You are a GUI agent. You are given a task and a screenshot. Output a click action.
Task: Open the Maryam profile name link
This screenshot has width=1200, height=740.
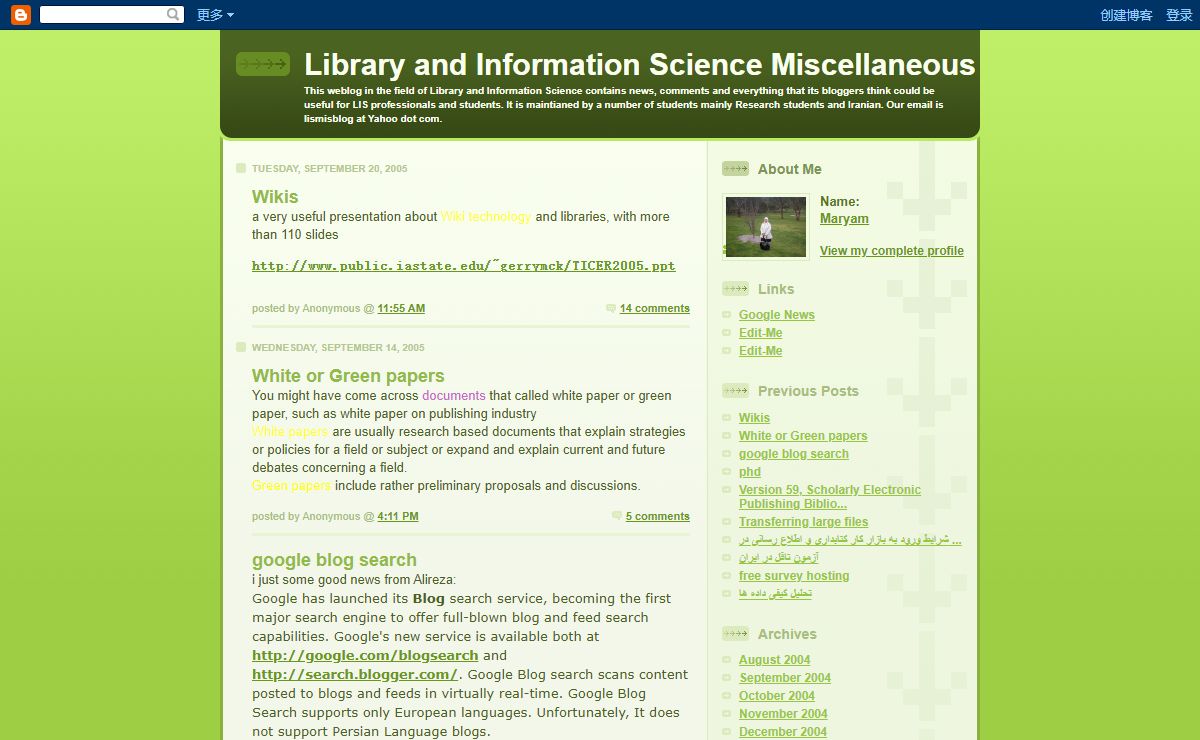coord(844,219)
